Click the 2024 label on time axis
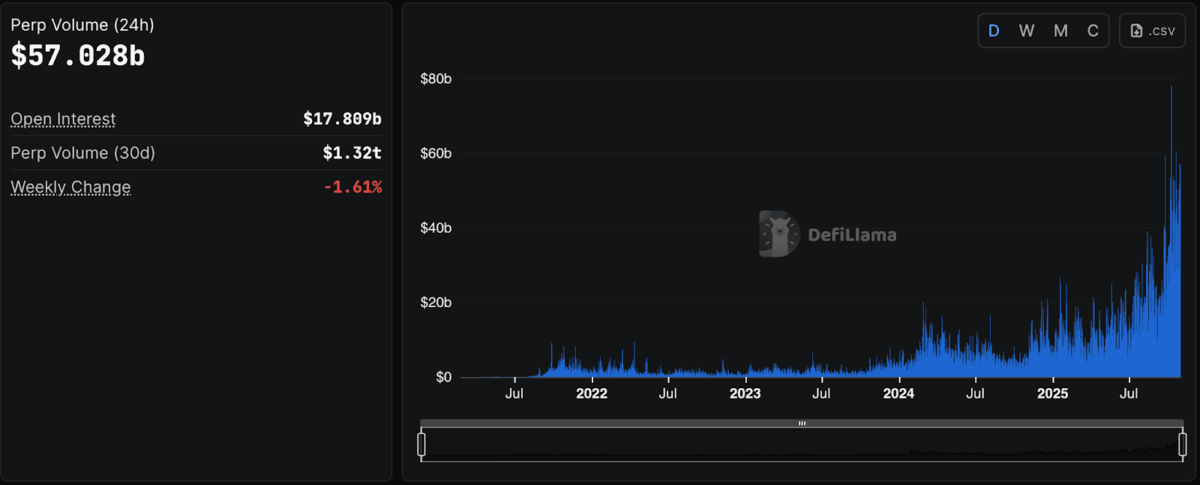The width and height of the screenshot is (1200, 485). click(899, 394)
